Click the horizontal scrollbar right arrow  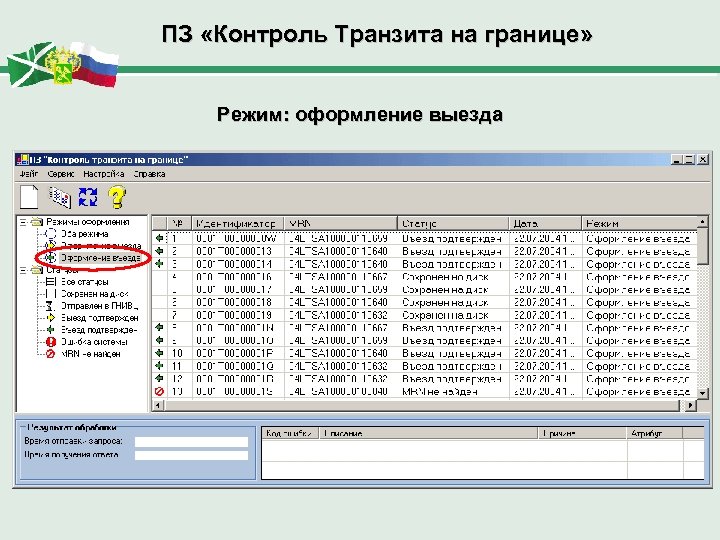point(690,405)
